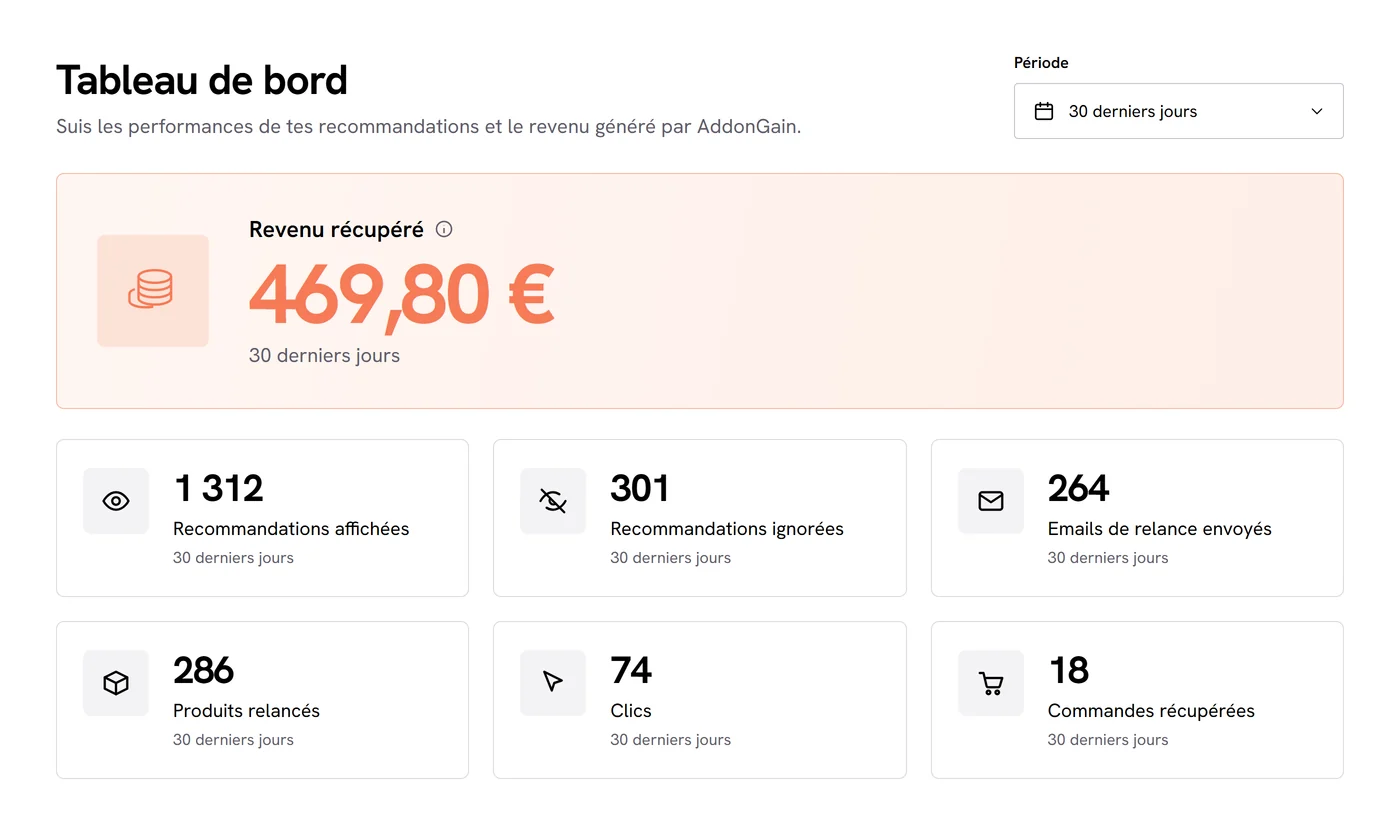Click the 74 value
The image size is (1400, 835).
click(x=631, y=670)
